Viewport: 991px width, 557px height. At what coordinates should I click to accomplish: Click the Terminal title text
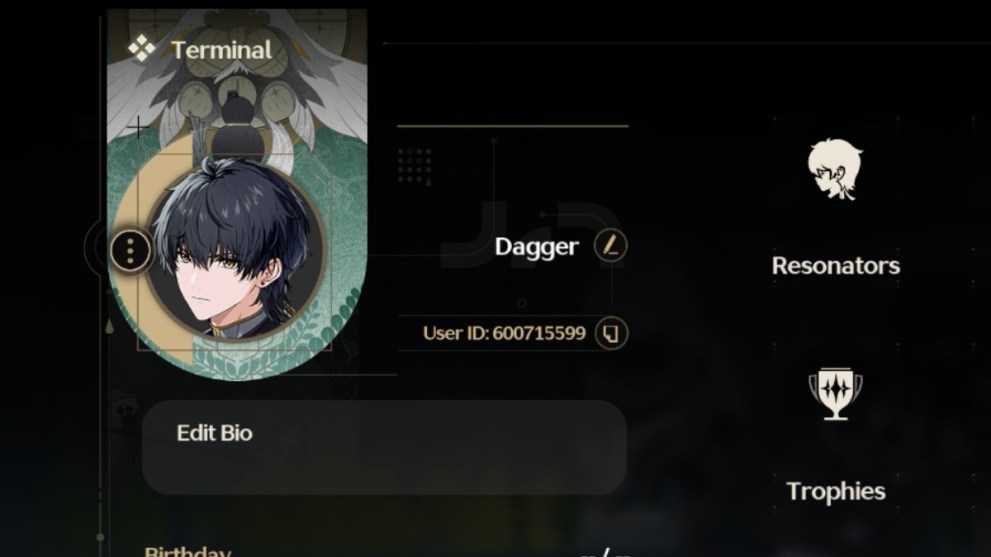click(221, 50)
